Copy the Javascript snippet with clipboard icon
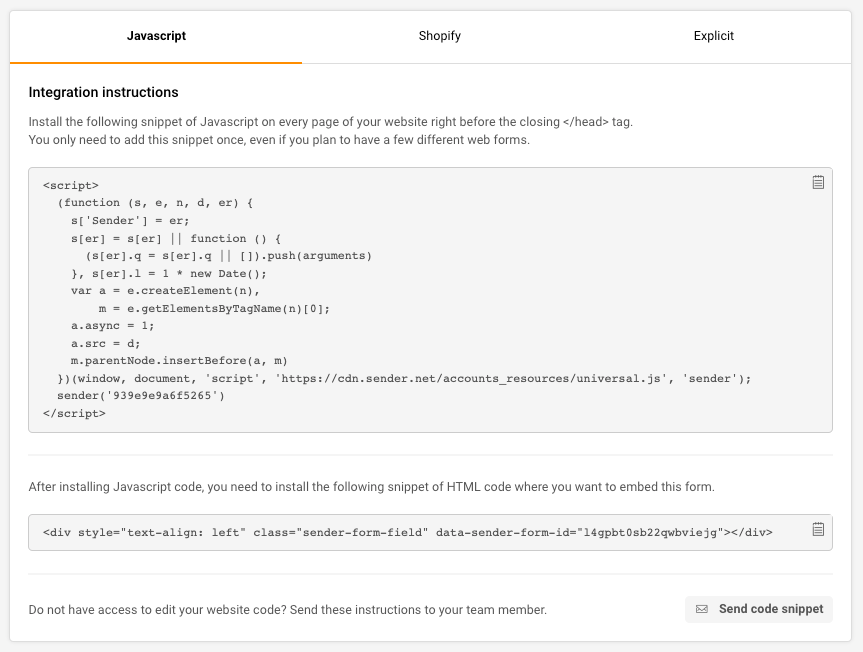The height and width of the screenshot is (652, 863). coord(818,182)
